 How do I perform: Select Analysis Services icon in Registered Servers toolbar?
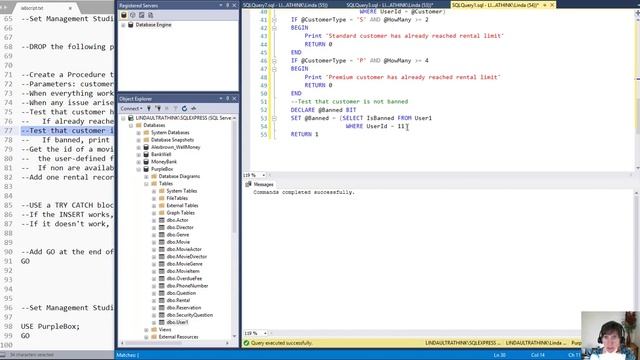(133, 15)
